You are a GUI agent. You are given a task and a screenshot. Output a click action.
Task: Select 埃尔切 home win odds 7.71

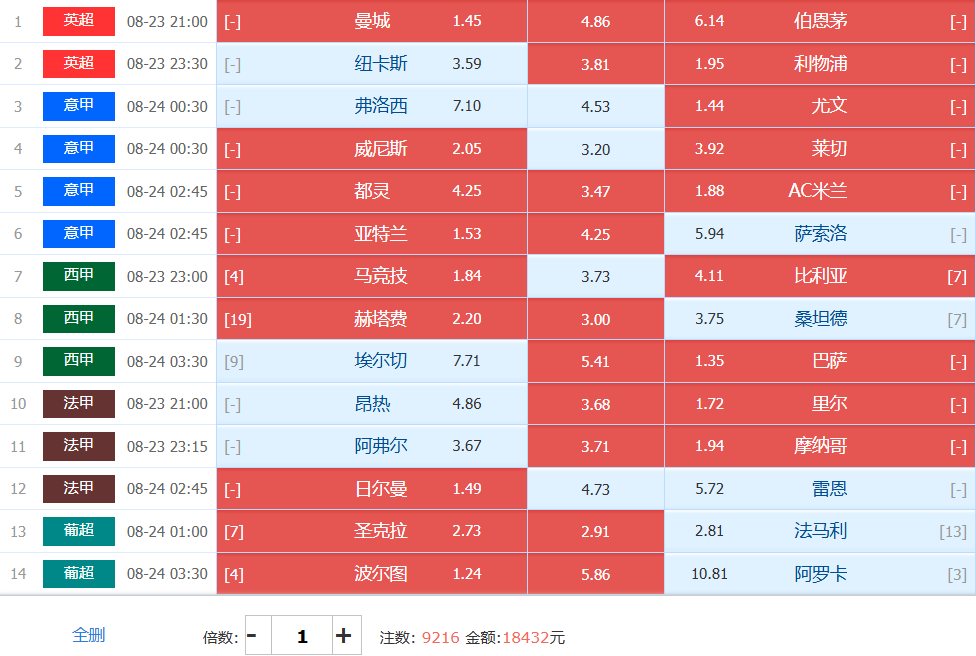tap(372, 361)
